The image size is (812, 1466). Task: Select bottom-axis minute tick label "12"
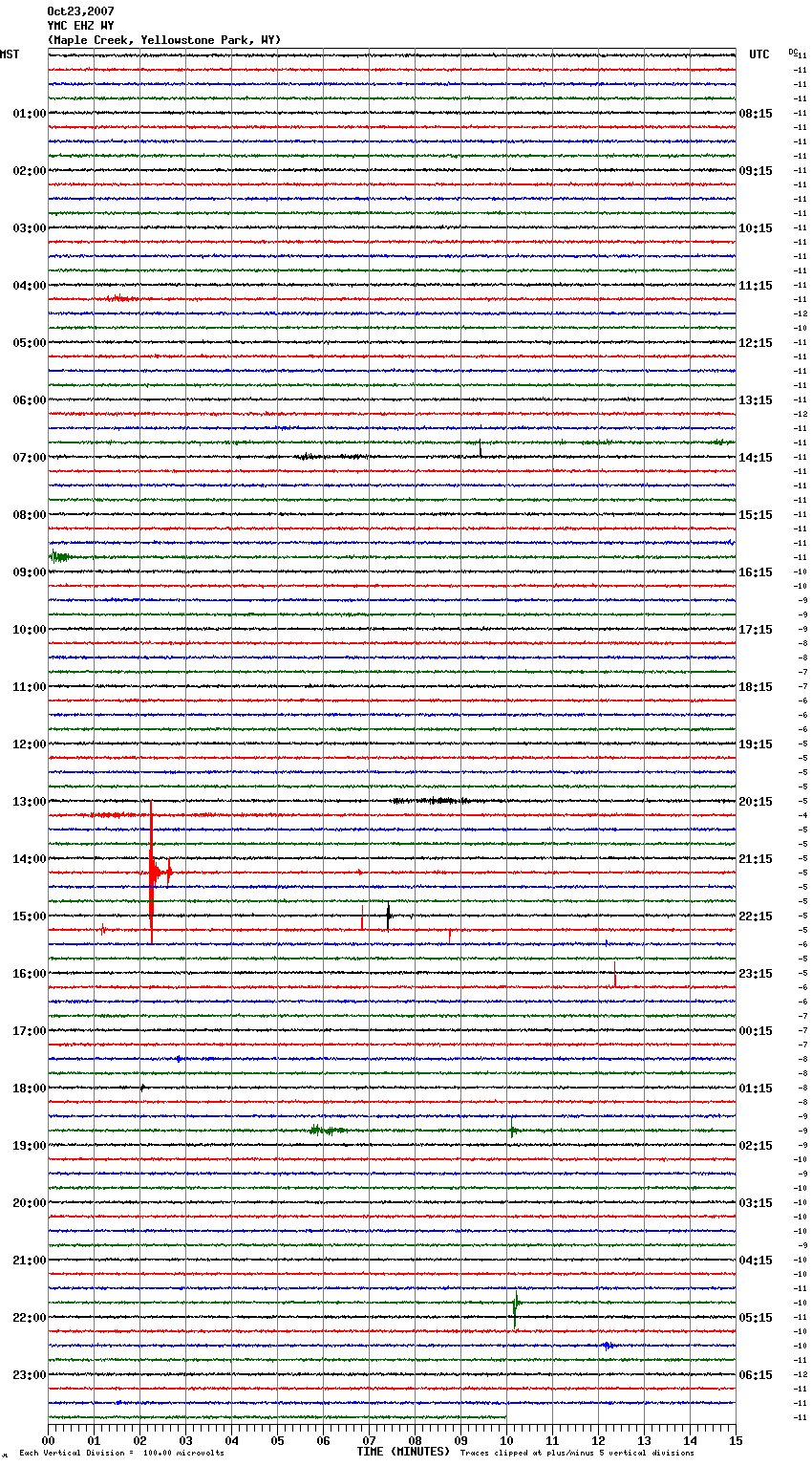(599, 1440)
